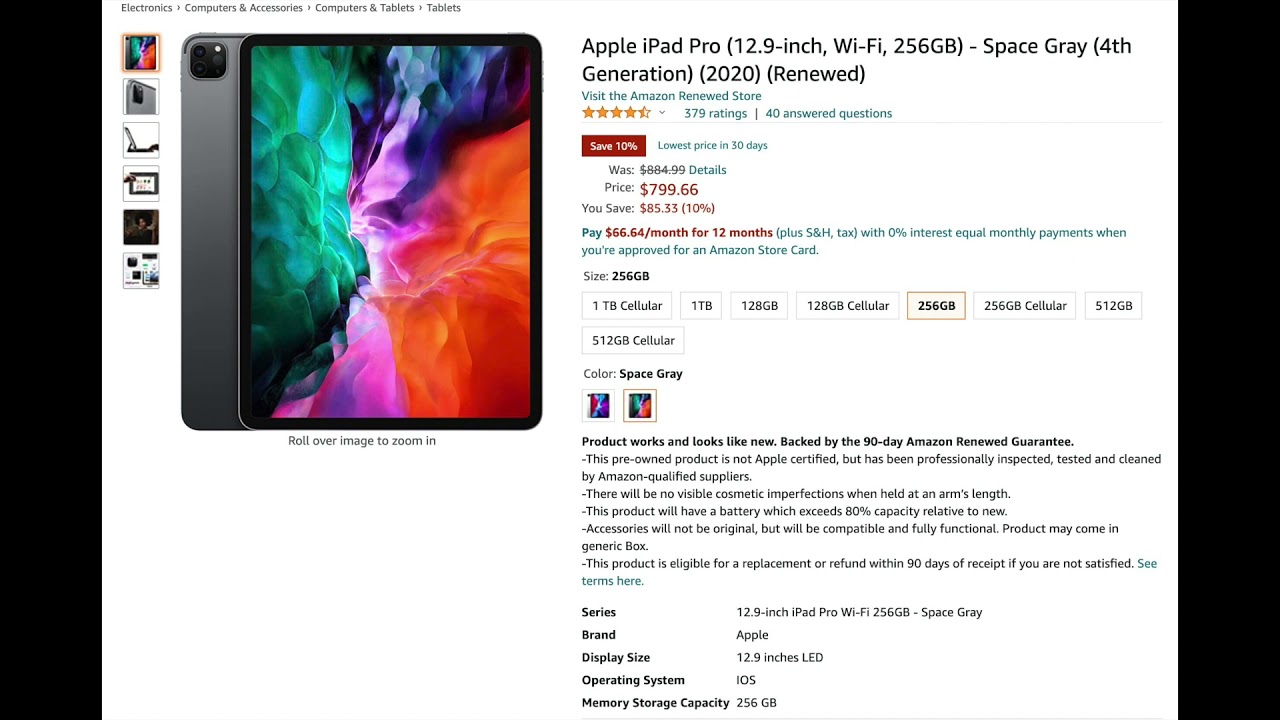Select the 256GB Cellular size option
This screenshot has width=1280, height=720.
tap(1025, 306)
